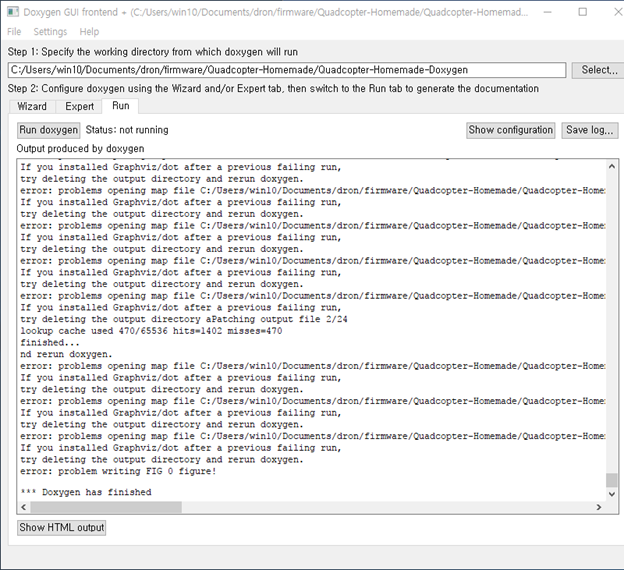Click the 'Output produced by doxygen' label
The width and height of the screenshot is (624, 570).
[80, 148]
